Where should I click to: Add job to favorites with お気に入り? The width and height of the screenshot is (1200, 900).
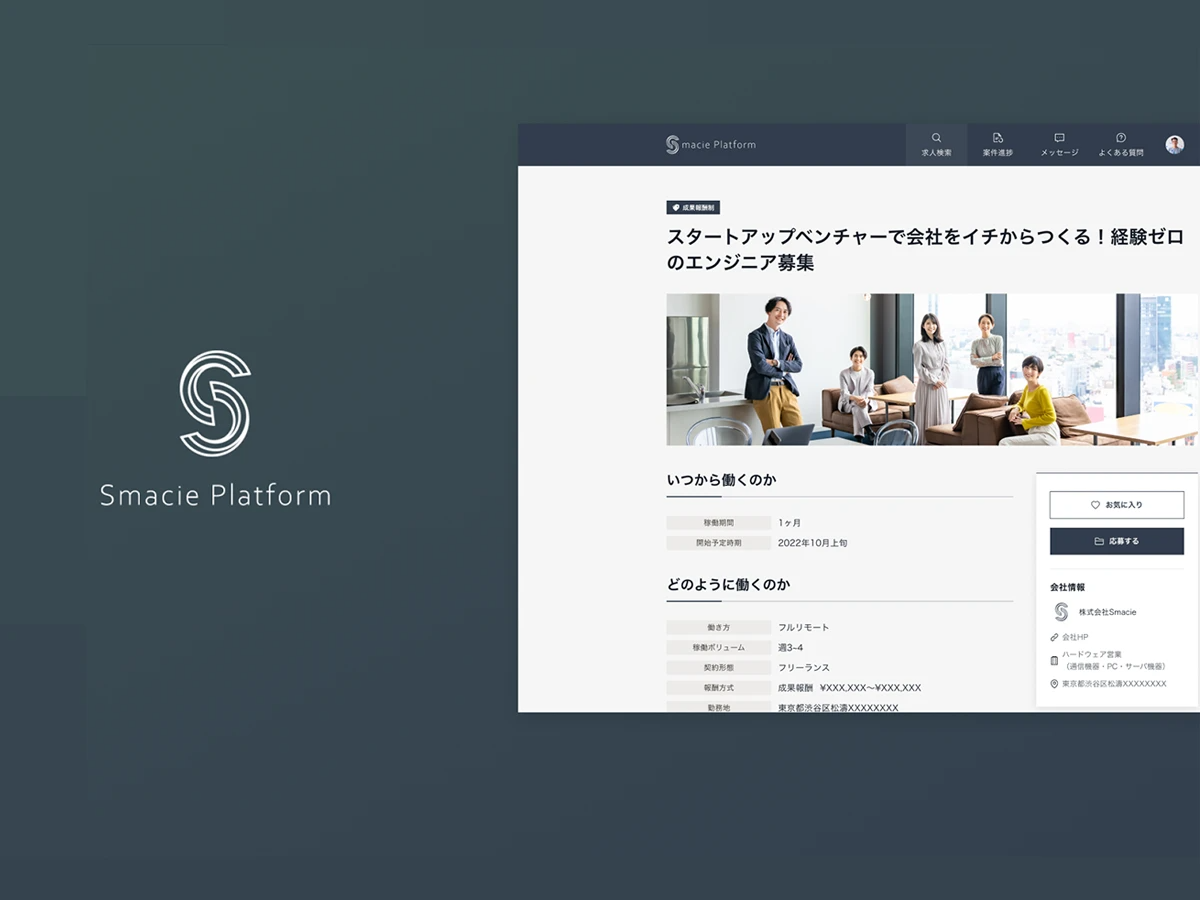[1116, 505]
